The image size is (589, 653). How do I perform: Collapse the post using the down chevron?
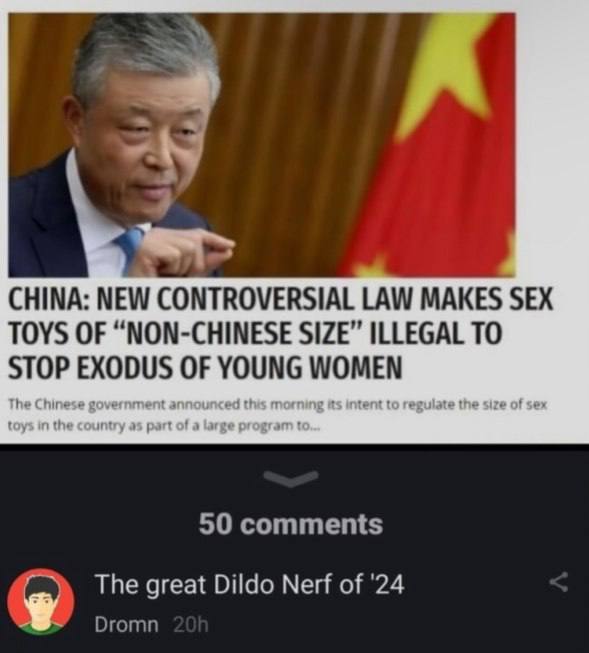(291, 479)
